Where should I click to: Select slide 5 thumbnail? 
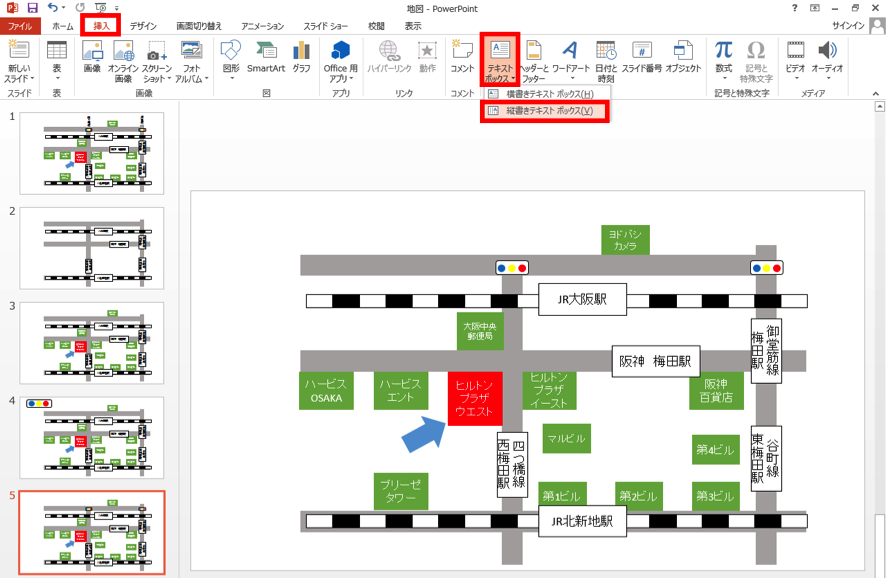click(x=92, y=533)
